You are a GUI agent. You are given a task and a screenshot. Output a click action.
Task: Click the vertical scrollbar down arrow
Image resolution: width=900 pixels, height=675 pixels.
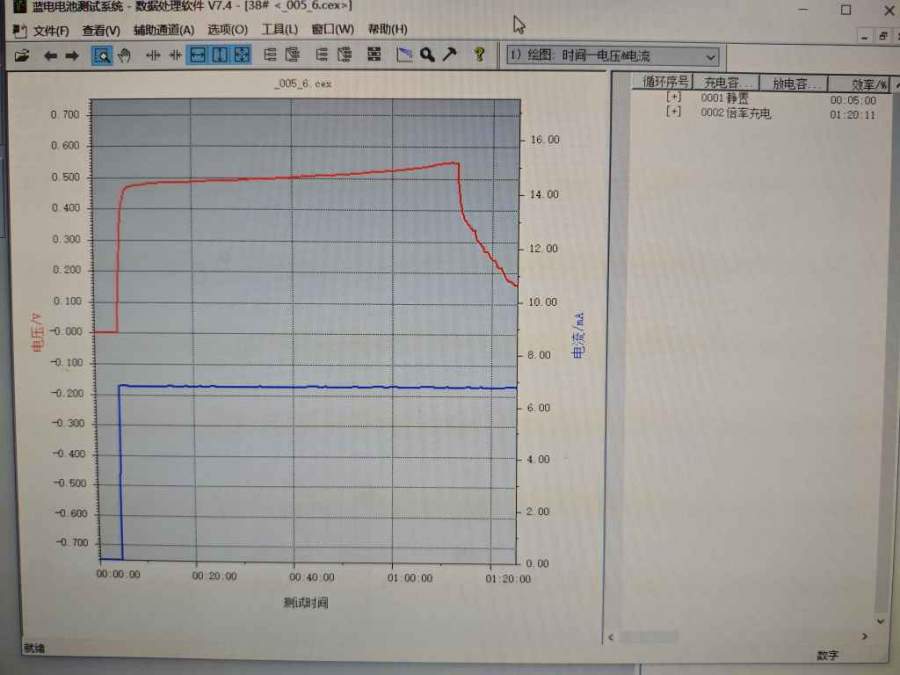tap(880, 621)
